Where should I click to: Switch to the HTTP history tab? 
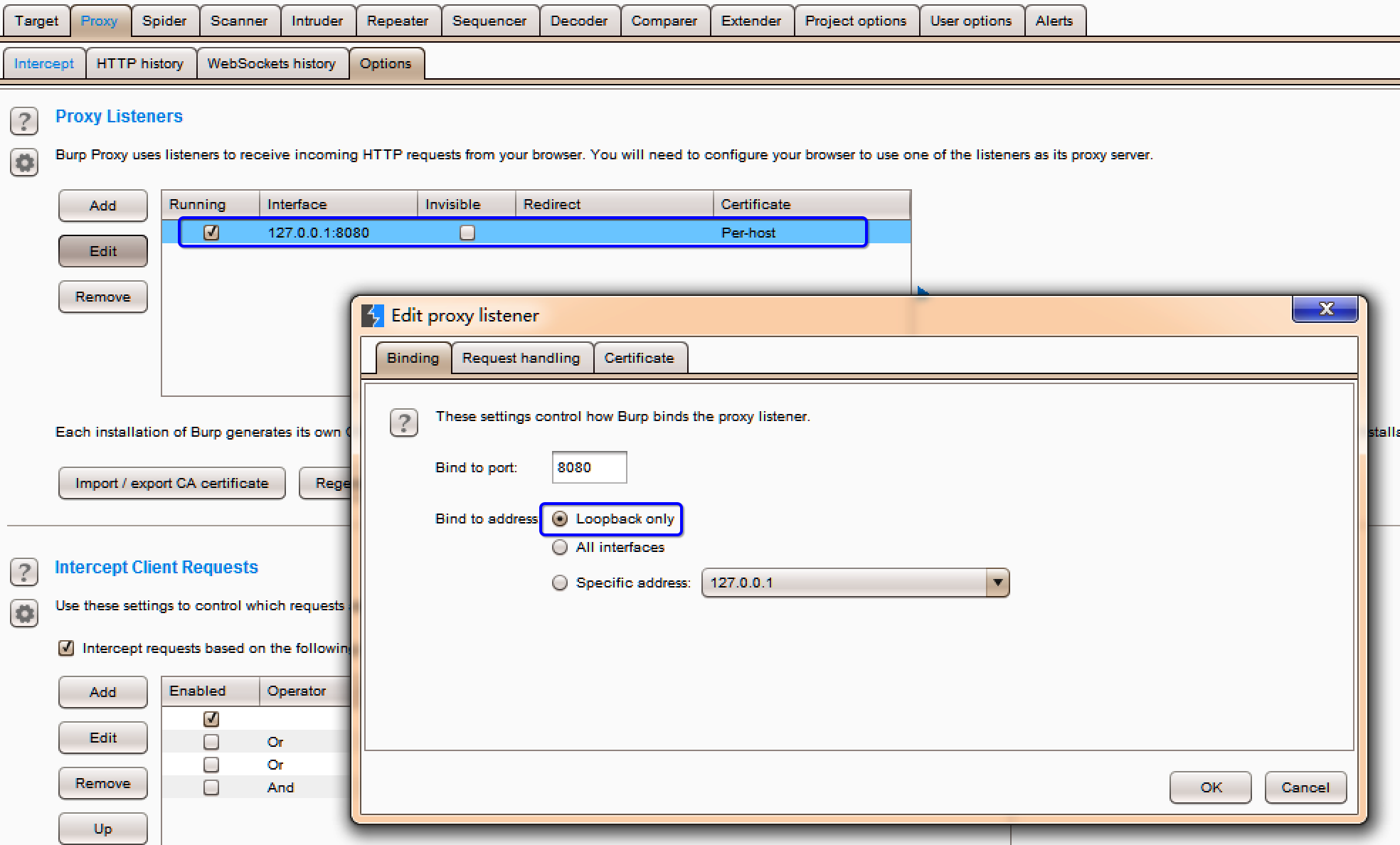click(140, 63)
